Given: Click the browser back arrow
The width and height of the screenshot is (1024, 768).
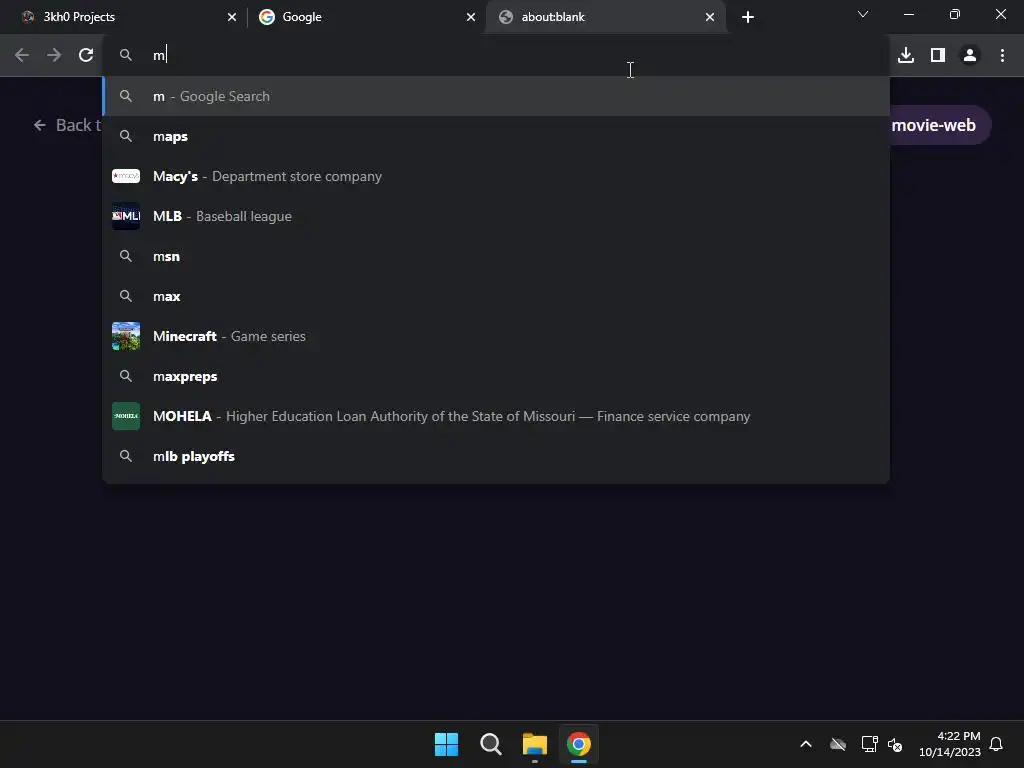Looking at the screenshot, I should [x=22, y=56].
